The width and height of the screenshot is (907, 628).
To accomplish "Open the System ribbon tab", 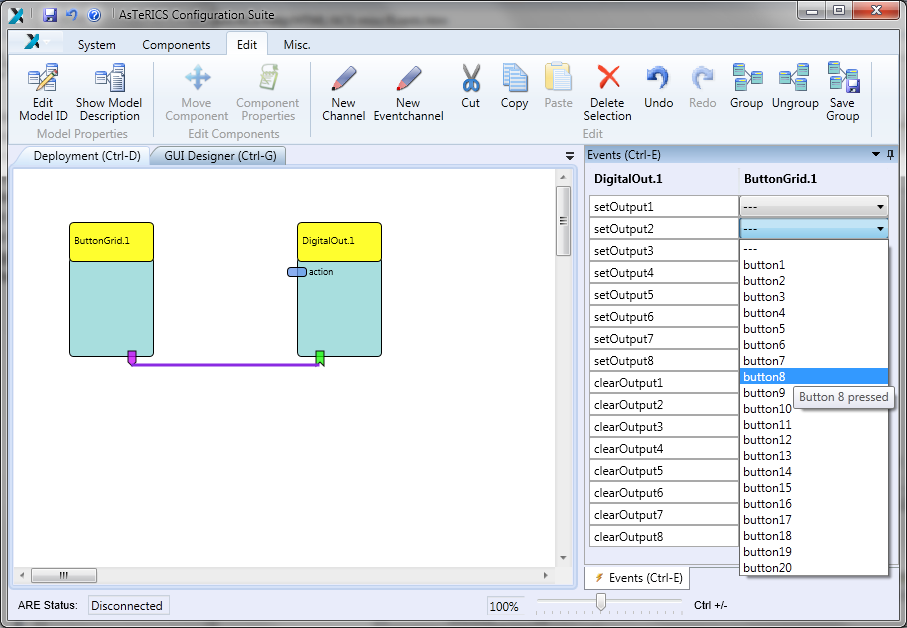I will [x=96, y=45].
